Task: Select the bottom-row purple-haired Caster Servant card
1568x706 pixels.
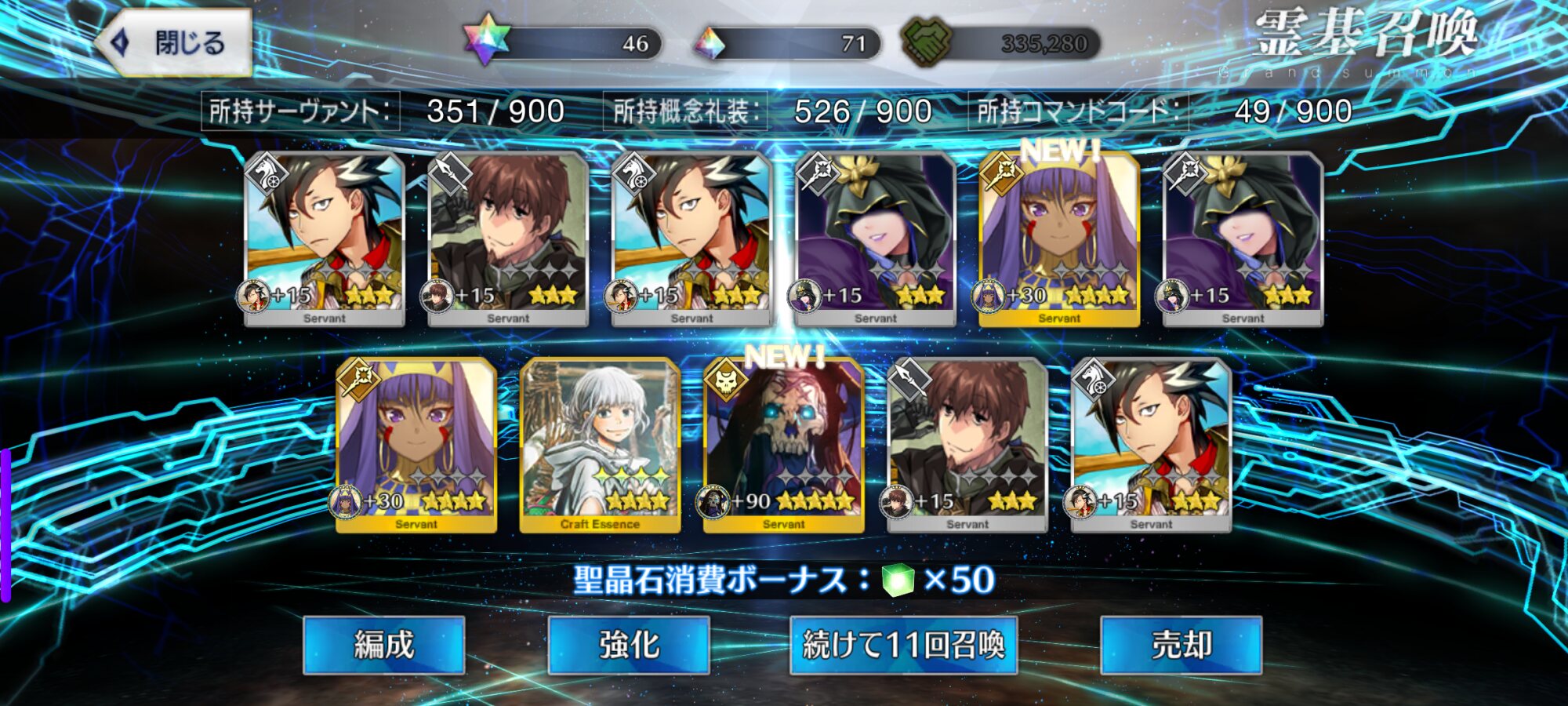Action: click(416, 446)
